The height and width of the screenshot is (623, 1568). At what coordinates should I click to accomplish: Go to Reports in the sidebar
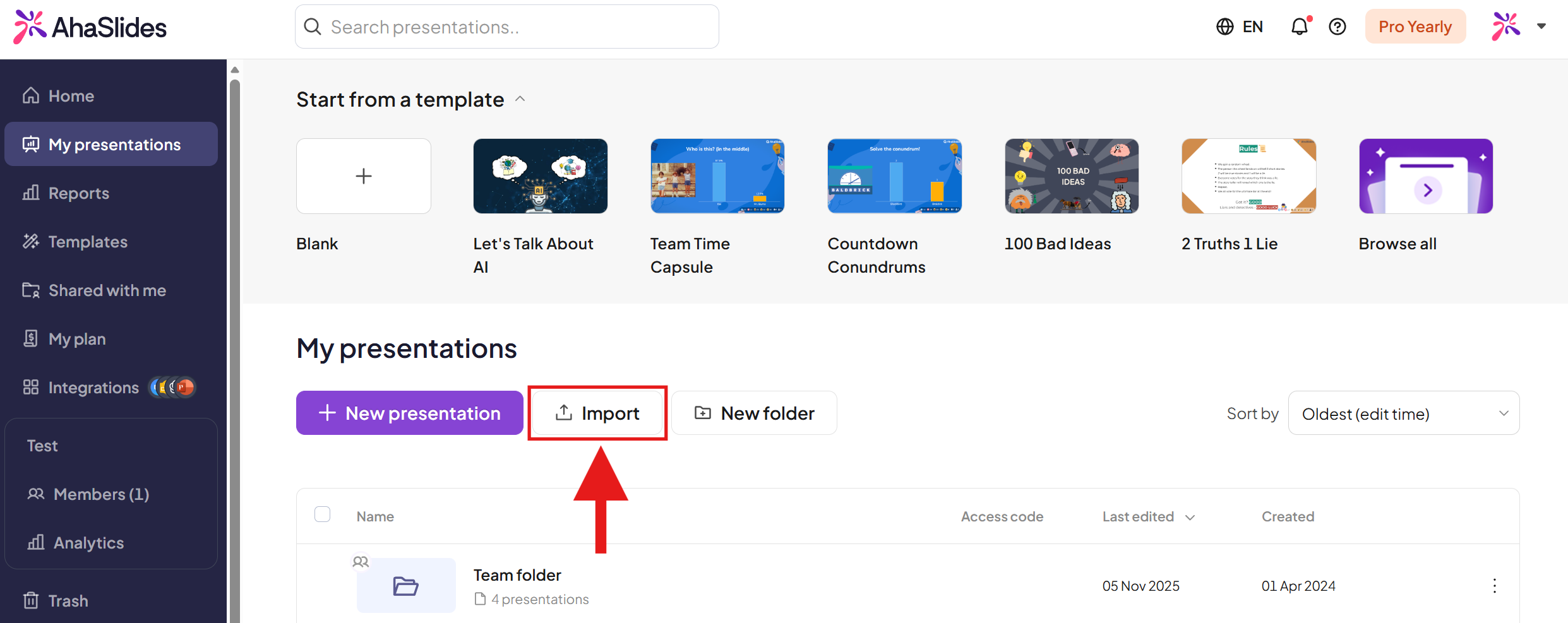pos(78,193)
